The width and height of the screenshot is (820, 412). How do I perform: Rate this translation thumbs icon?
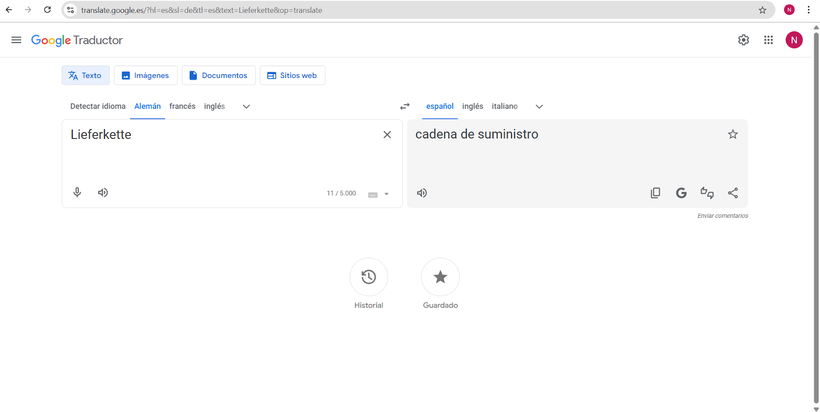(707, 193)
